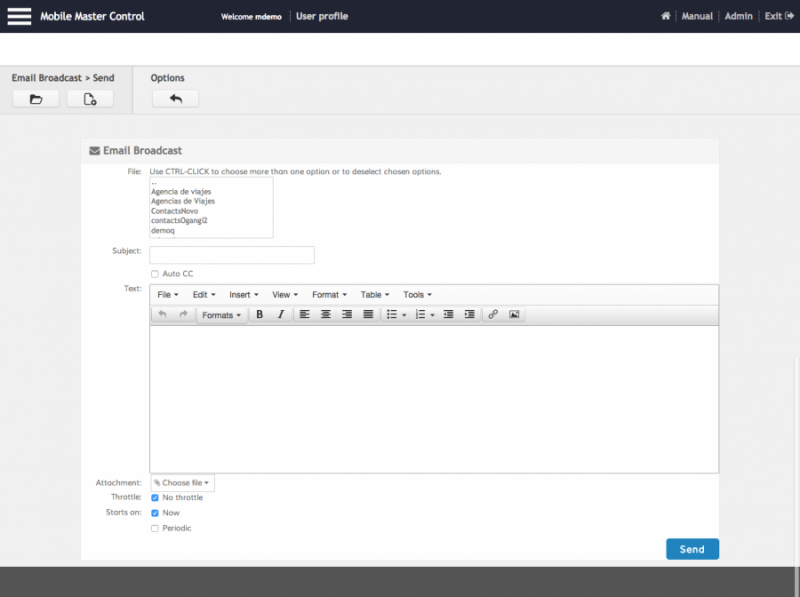Click into the Subject input field

tap(232, 255)
